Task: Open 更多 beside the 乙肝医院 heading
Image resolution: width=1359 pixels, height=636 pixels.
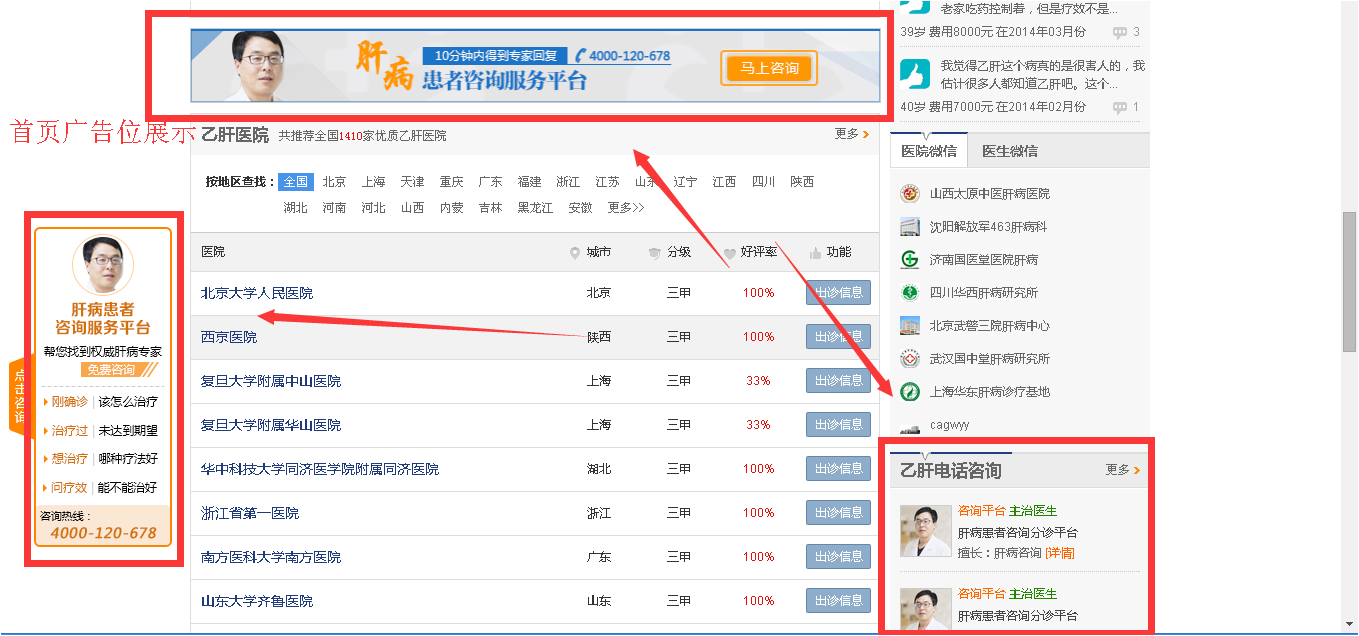Action: click(x=846, y=131)
